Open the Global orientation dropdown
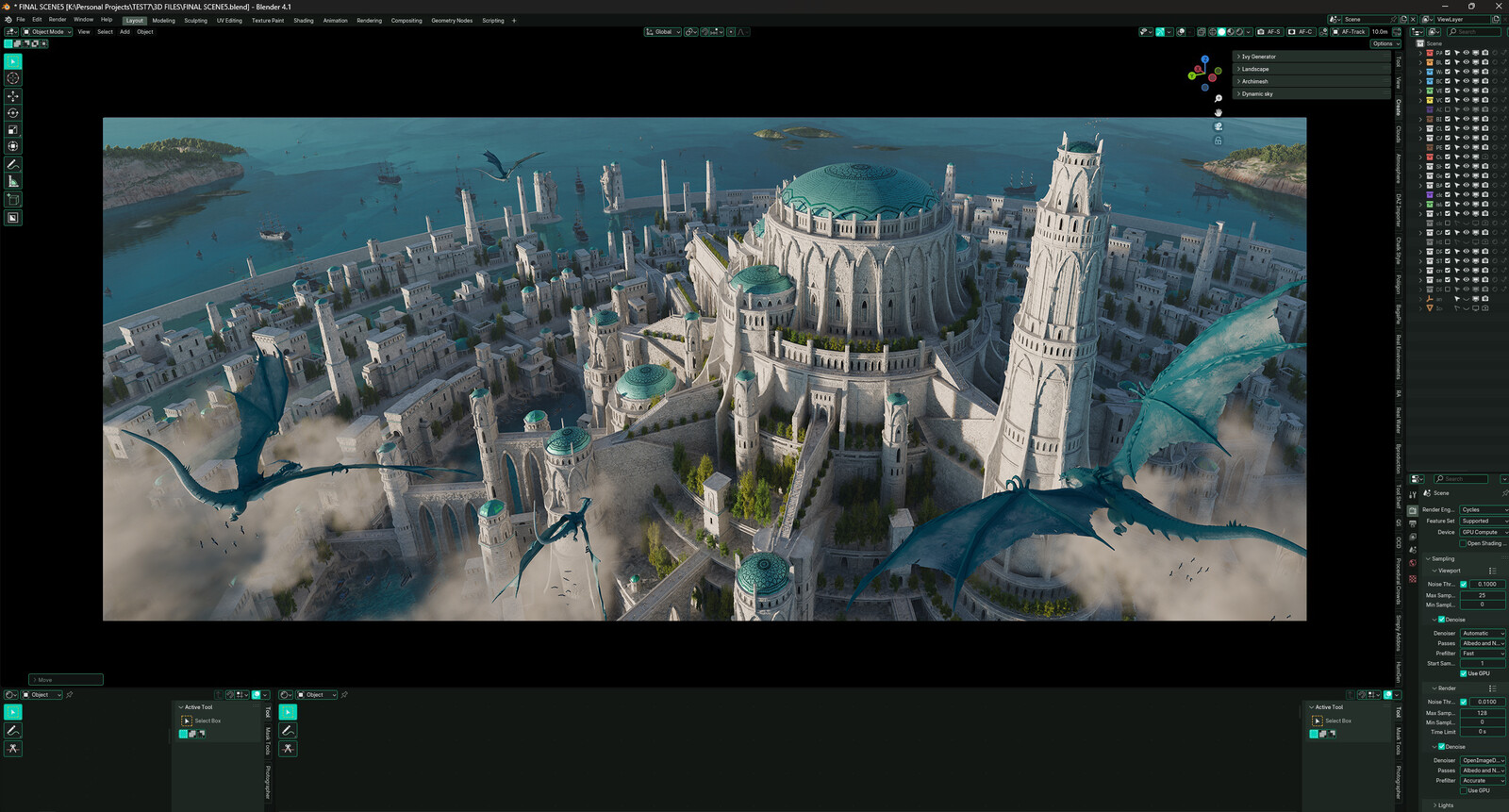Image resolution: width=1509 pixels, height=812 pixels. [663, 32]
